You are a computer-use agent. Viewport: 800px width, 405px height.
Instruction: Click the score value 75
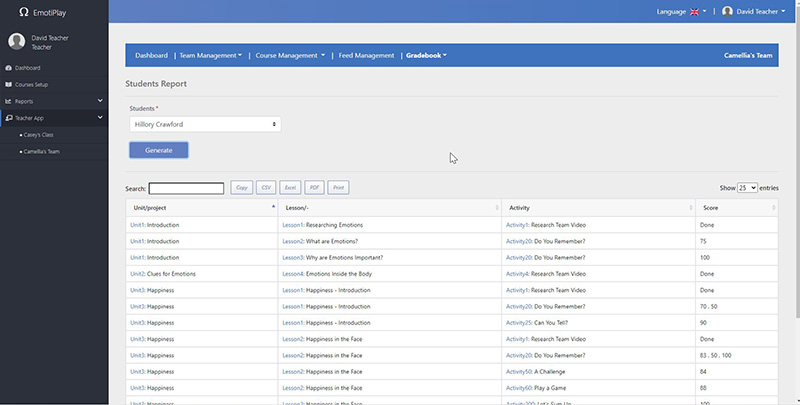click(703, 241)
